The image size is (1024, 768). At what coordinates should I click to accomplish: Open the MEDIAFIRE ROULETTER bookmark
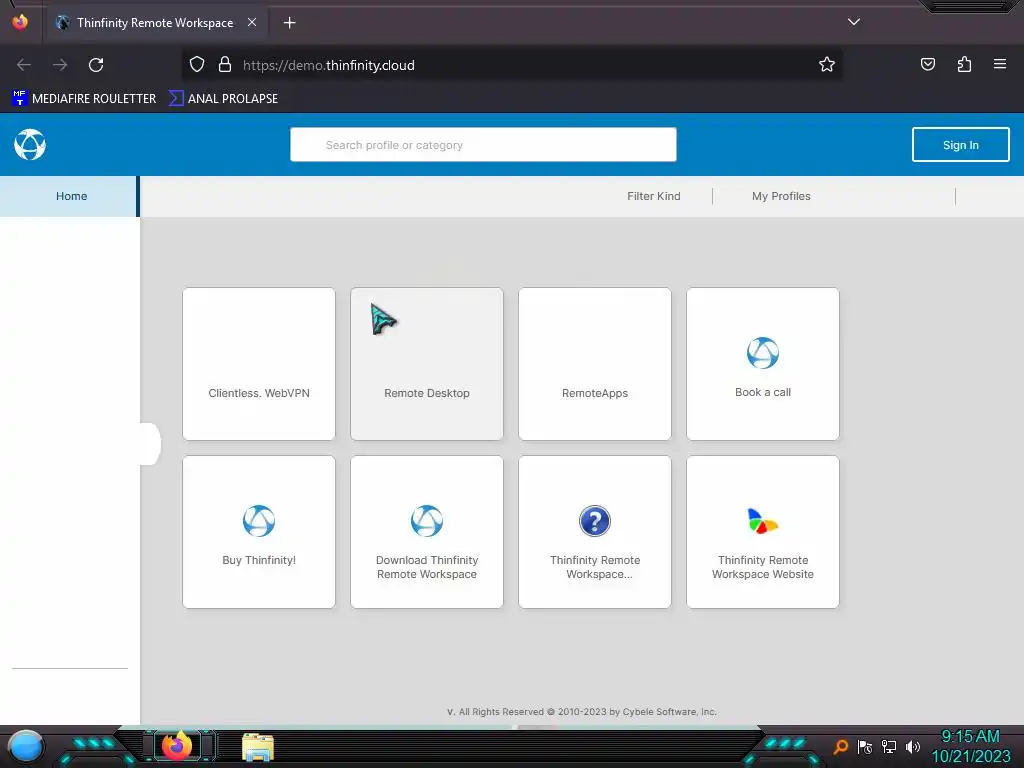(x=84, y=99)
